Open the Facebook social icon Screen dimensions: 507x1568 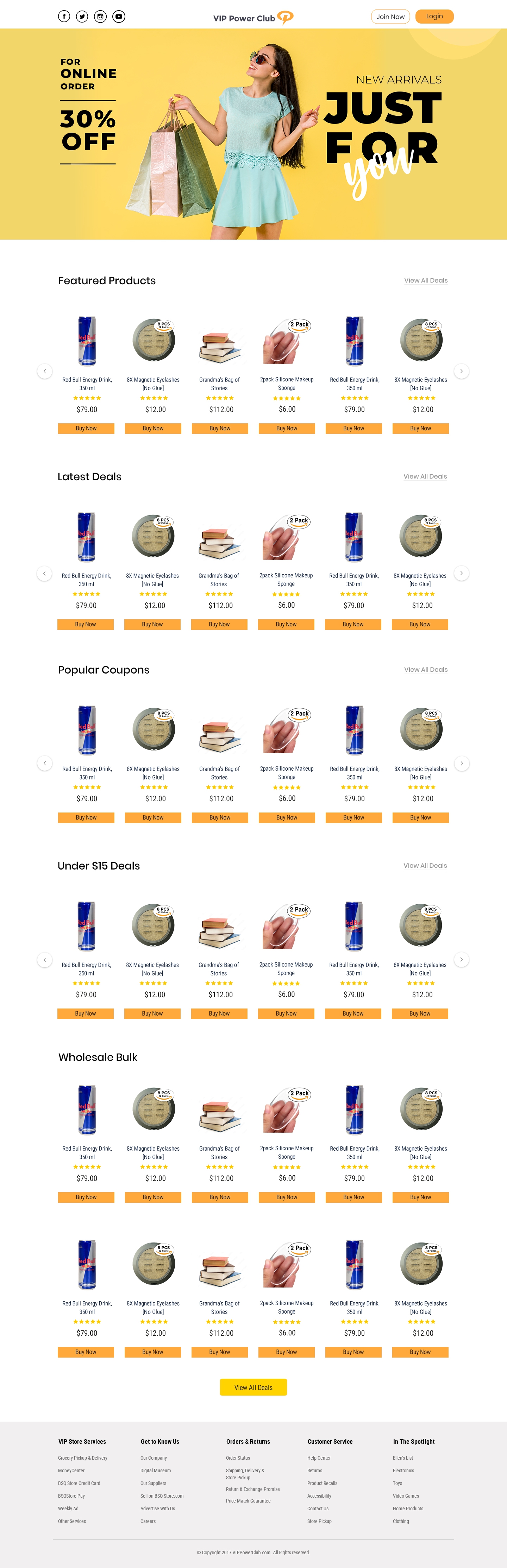point(64,17)
